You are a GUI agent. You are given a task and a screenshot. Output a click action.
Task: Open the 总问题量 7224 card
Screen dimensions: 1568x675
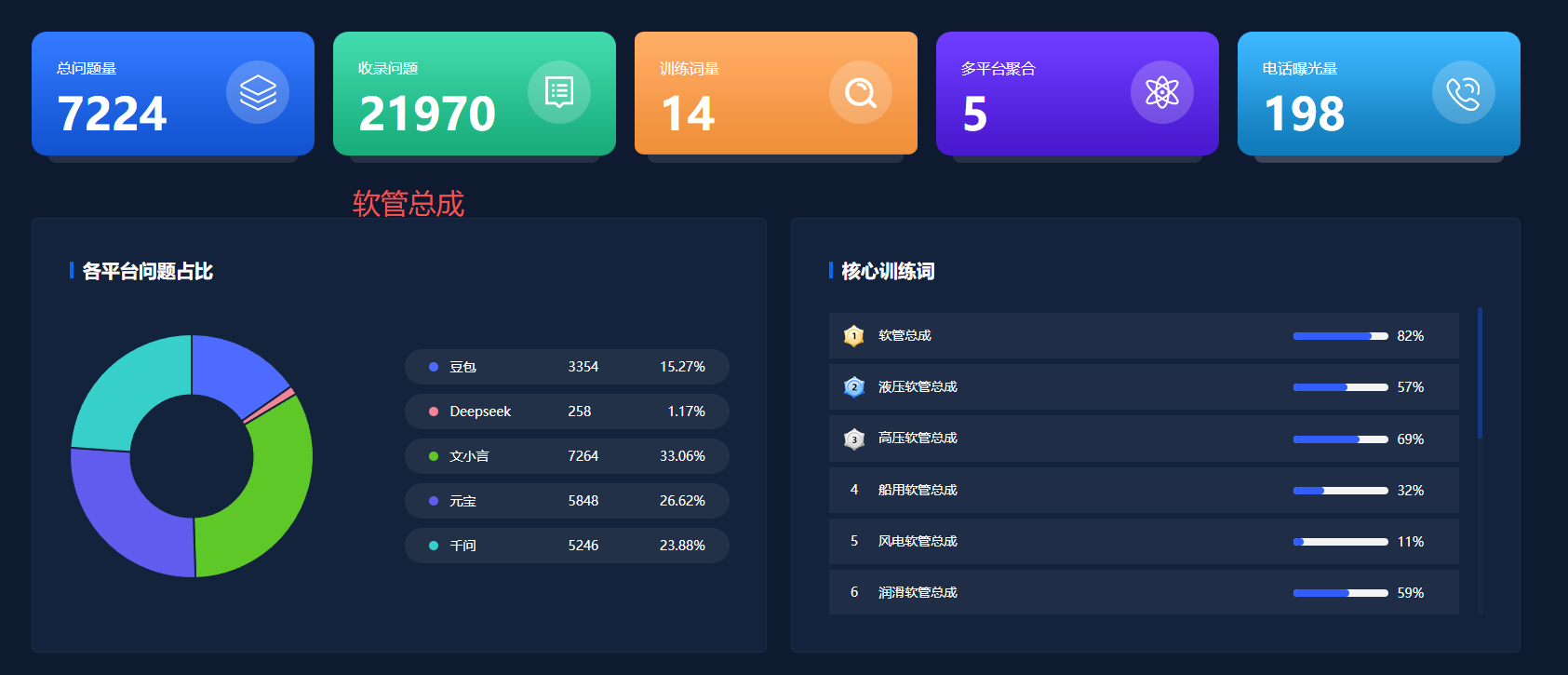173,93
